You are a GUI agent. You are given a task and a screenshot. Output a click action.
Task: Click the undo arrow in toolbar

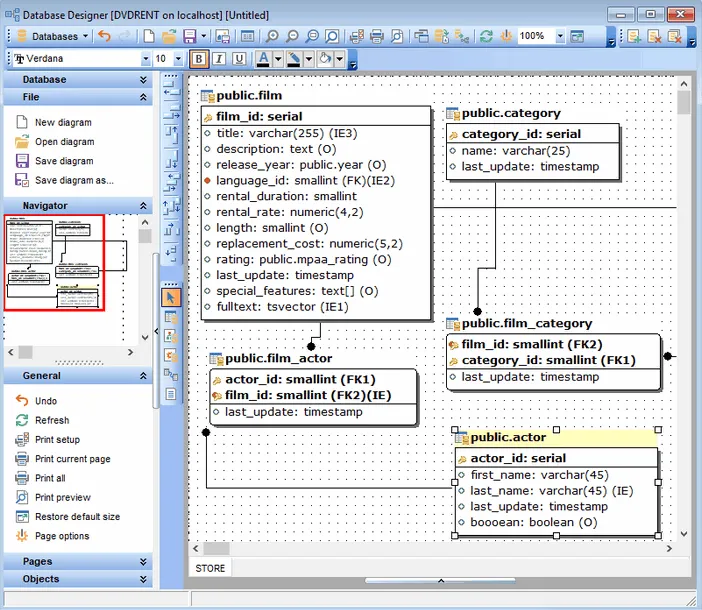104,36
